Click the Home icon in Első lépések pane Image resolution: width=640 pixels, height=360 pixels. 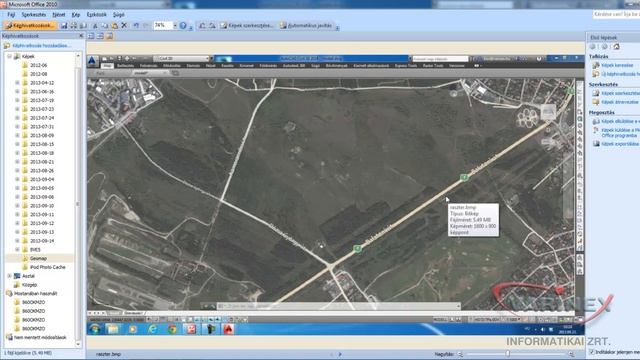(616, 47)
